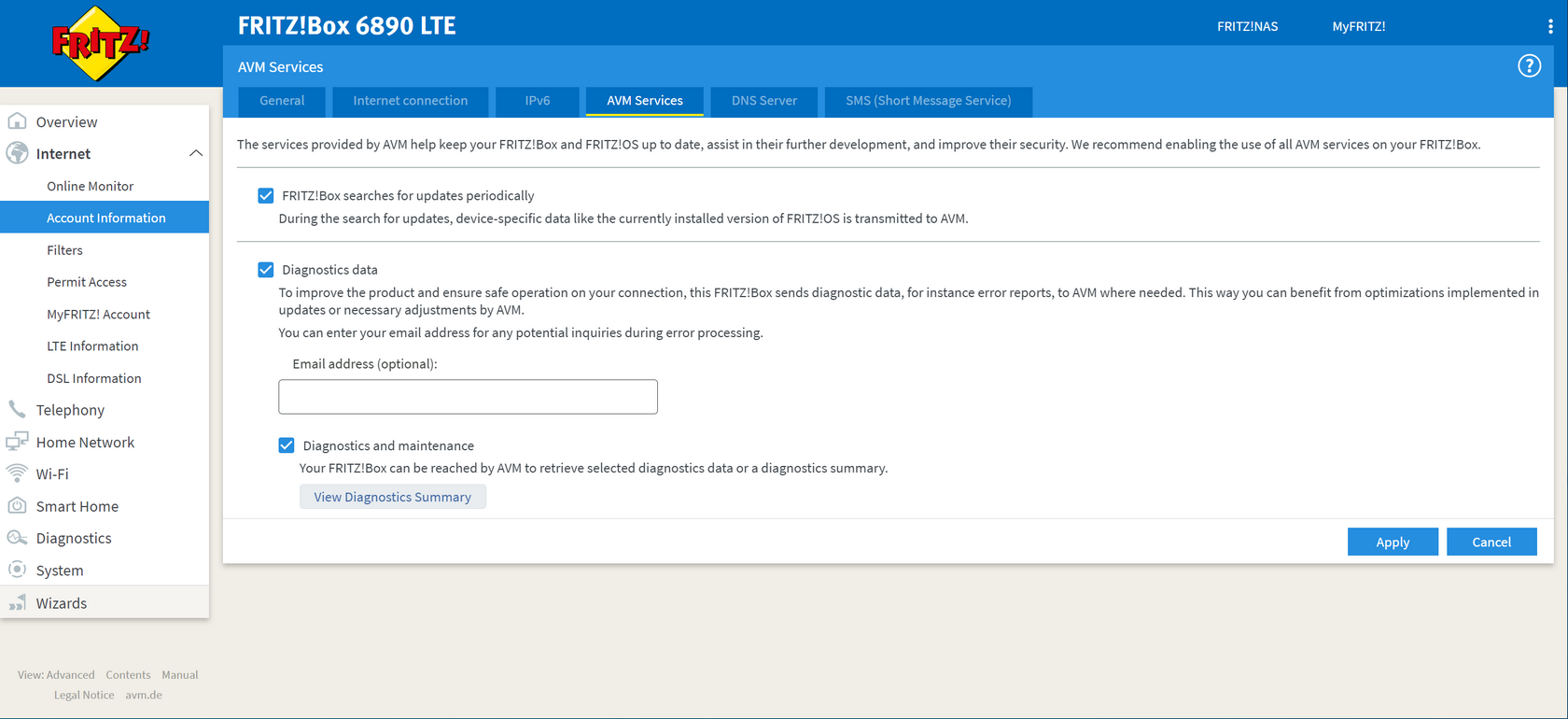Open the SMS (Short Message Service) tab
Image resolution: width=1568 pixels, height=719 pixels.
pyautogui.click(x=929, y=101)
